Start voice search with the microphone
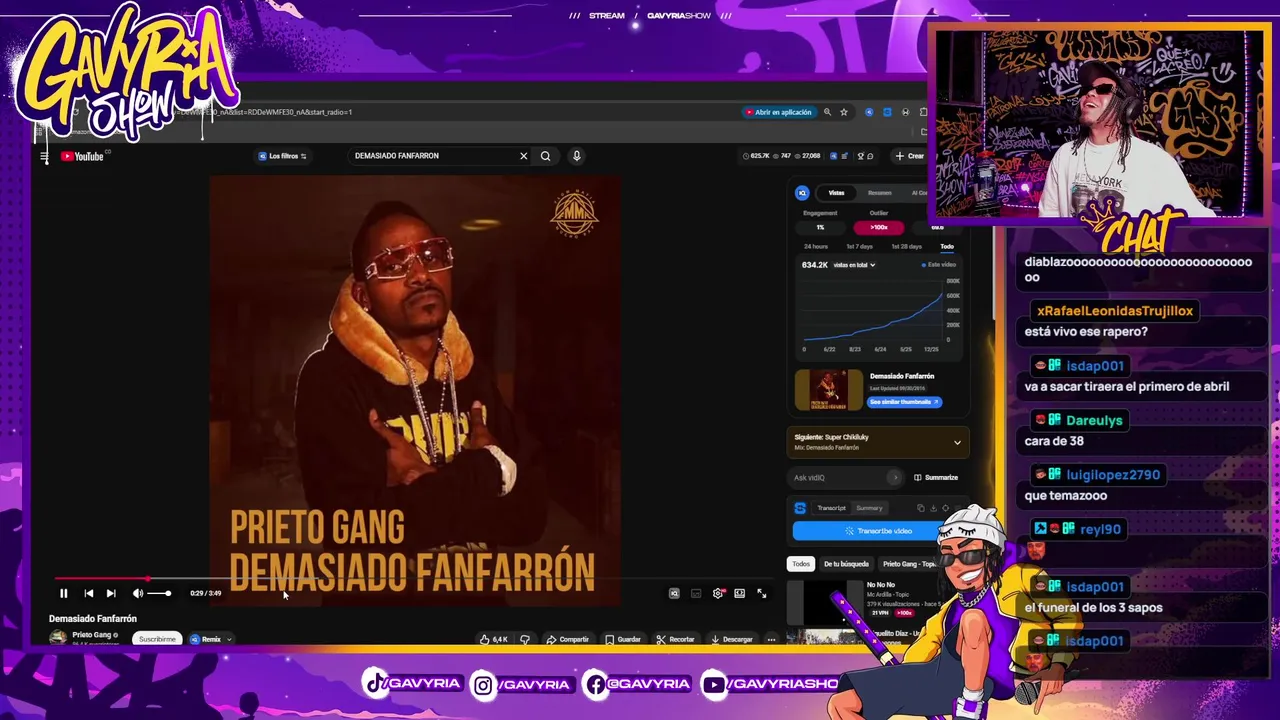Viewport: 1280px width, 720px height. [576, 156]
